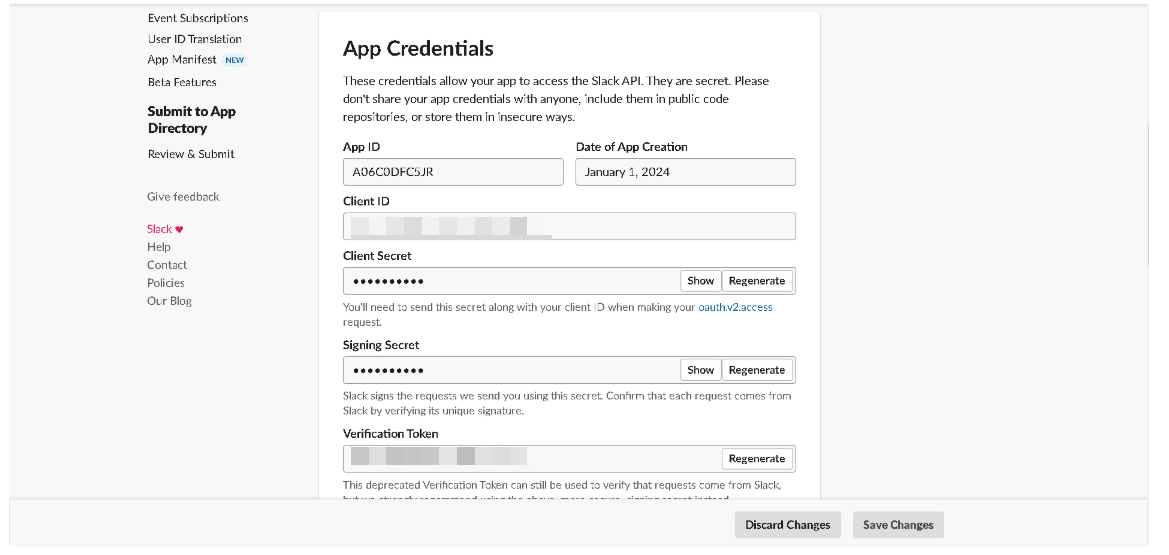
Task: Open the Contact link
Action: (167, 265)
